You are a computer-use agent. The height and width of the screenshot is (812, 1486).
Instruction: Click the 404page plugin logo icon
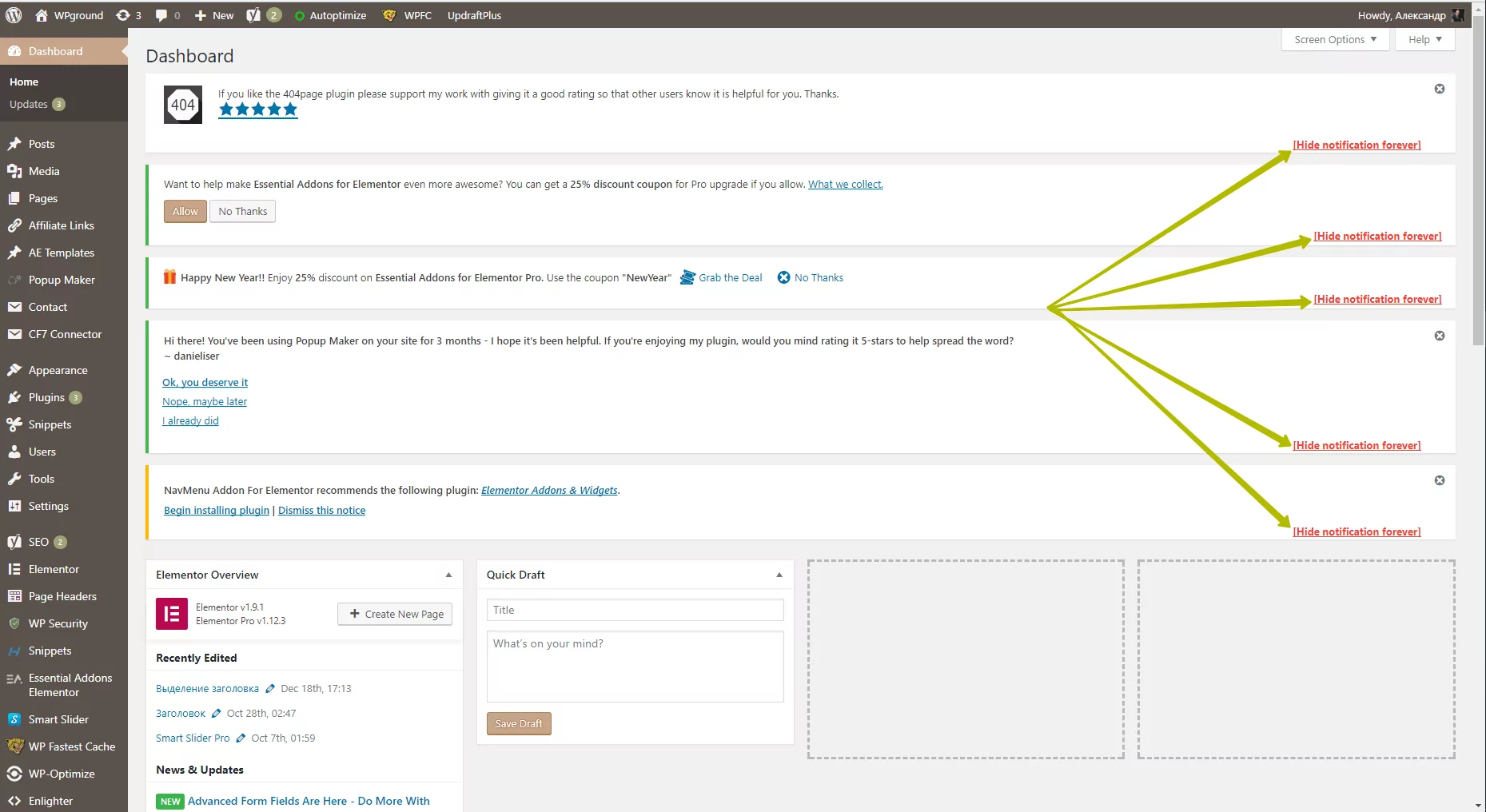183,105
